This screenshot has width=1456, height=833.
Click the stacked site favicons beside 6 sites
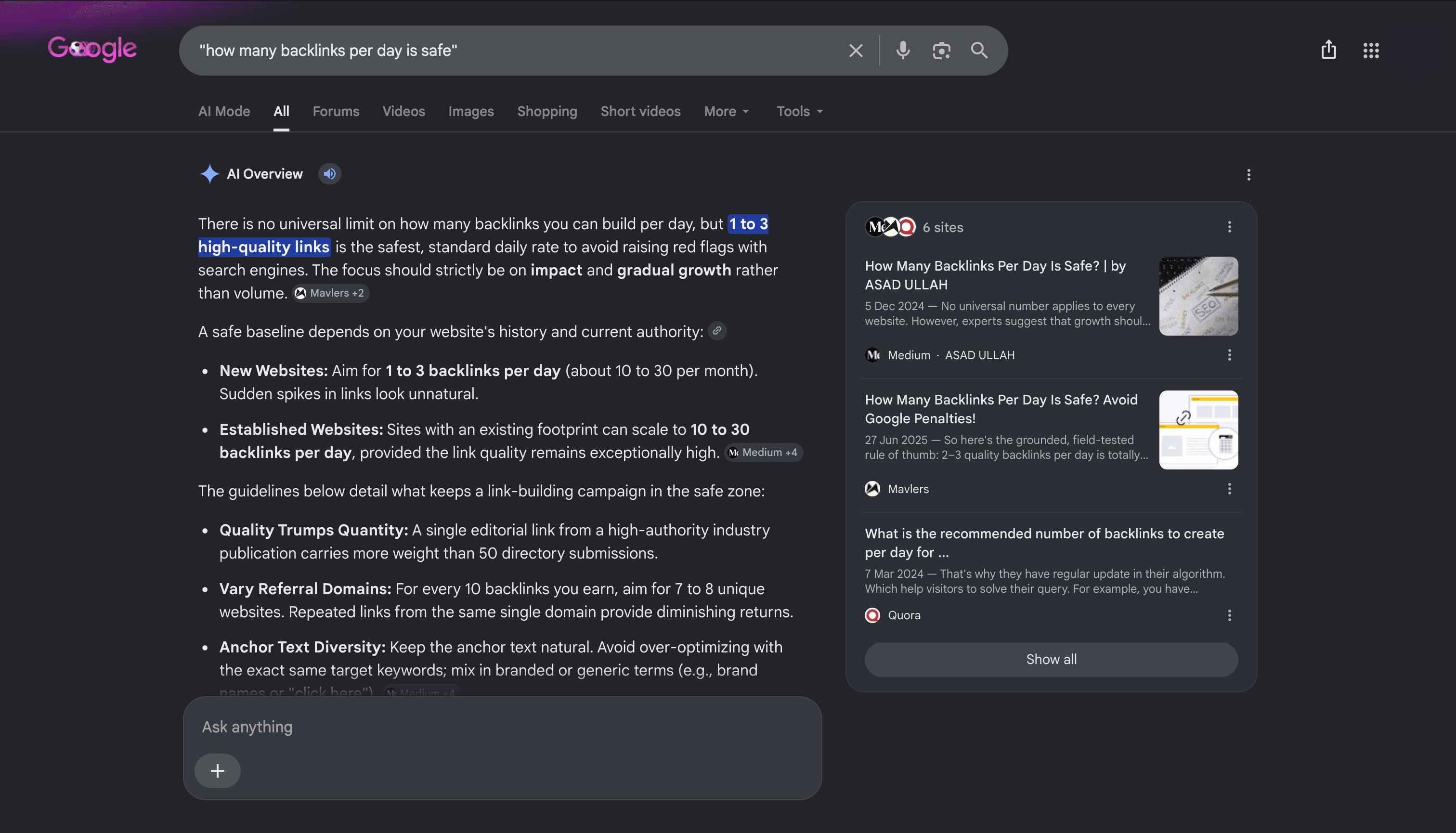pos(890,227)
